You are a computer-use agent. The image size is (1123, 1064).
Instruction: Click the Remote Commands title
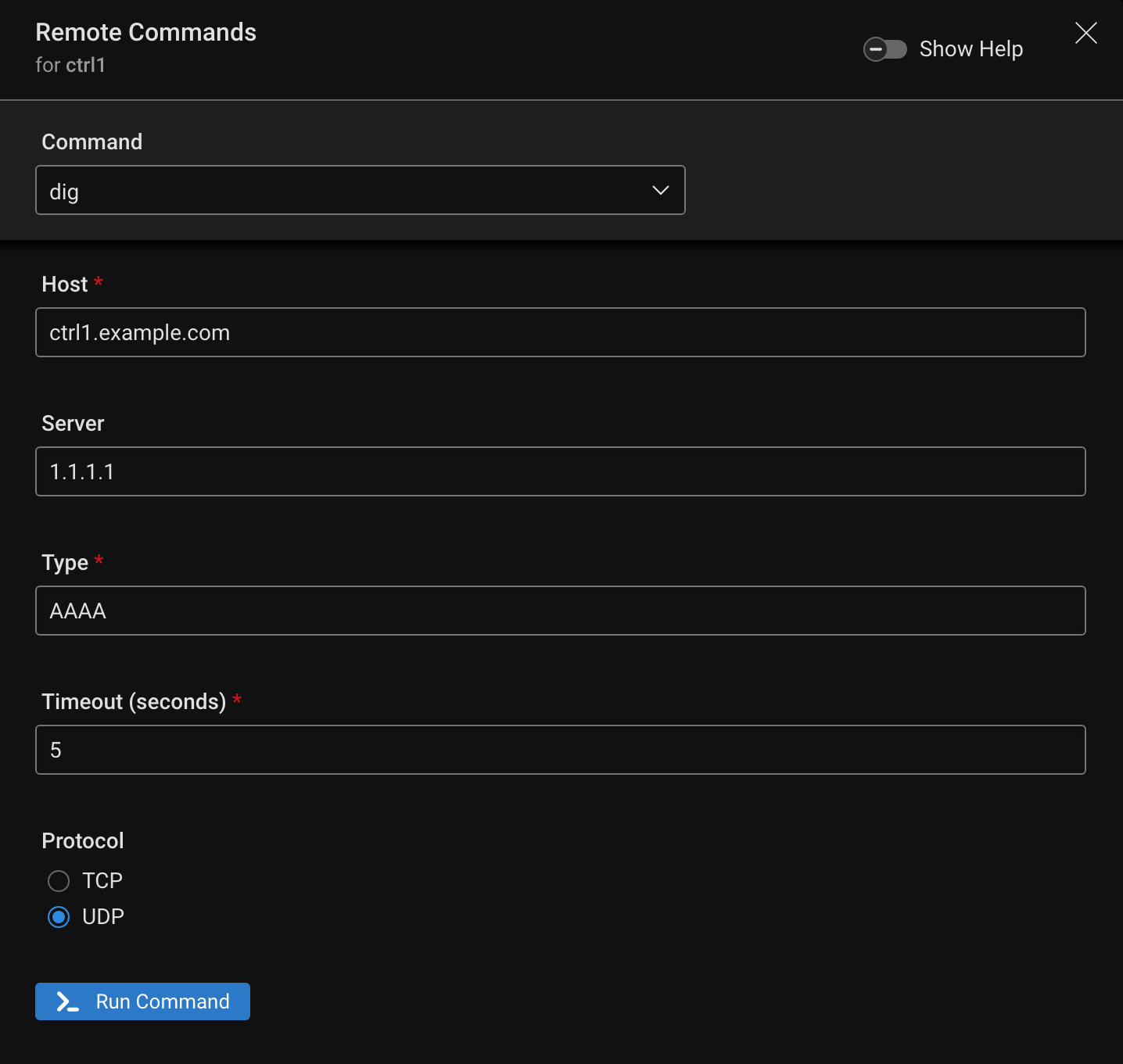[145, 32]
